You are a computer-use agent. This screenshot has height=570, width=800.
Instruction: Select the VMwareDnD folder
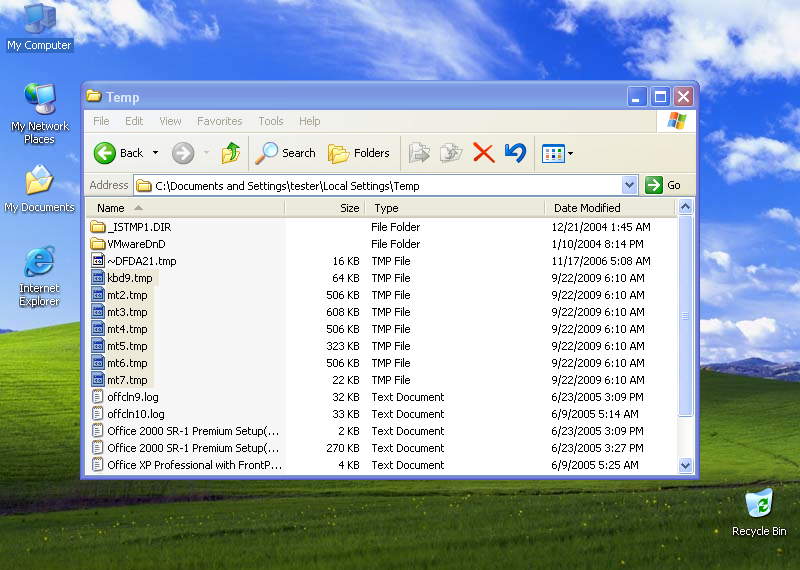136,244
